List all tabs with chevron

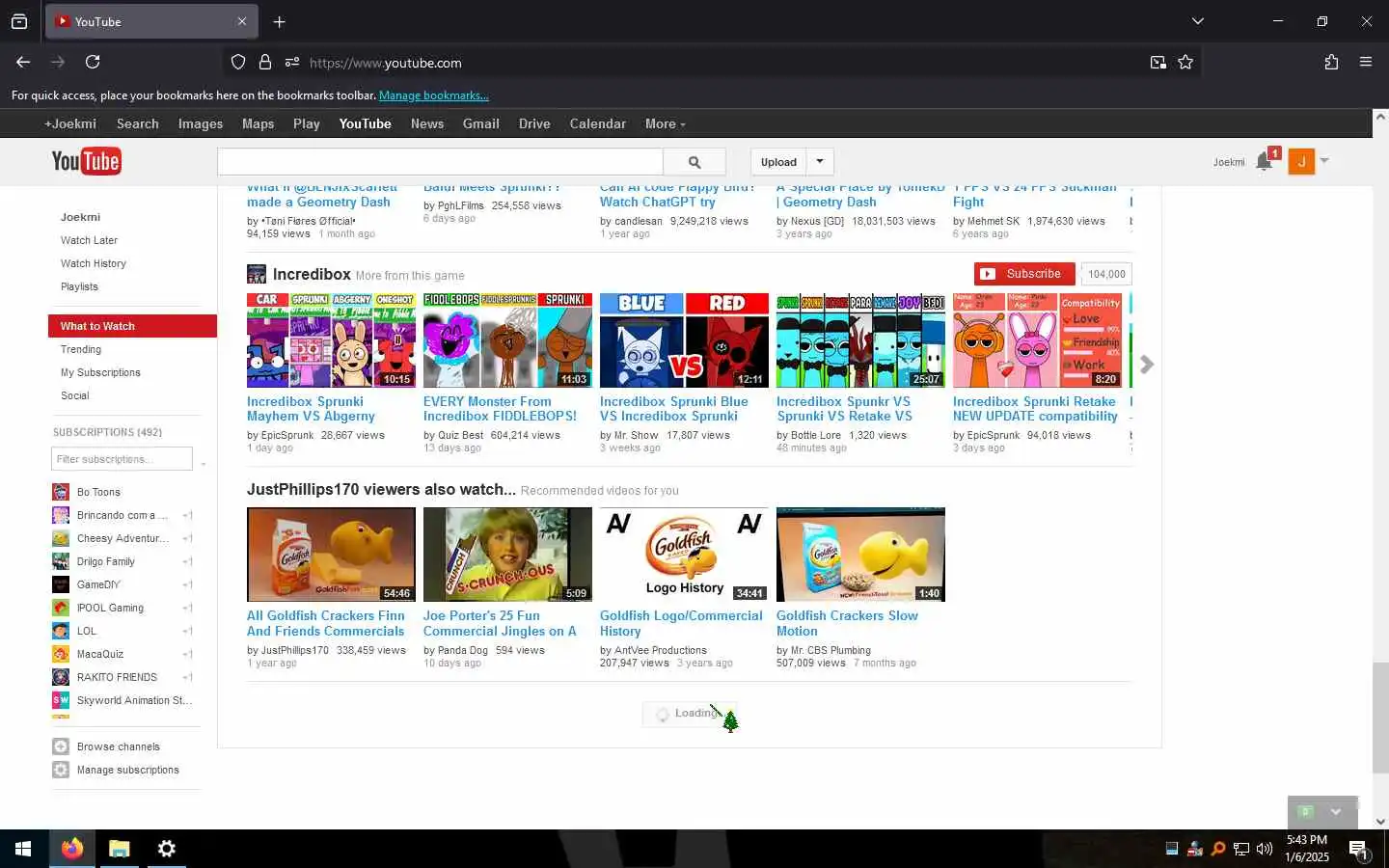pyautogui.click(x=1198, y=21)
